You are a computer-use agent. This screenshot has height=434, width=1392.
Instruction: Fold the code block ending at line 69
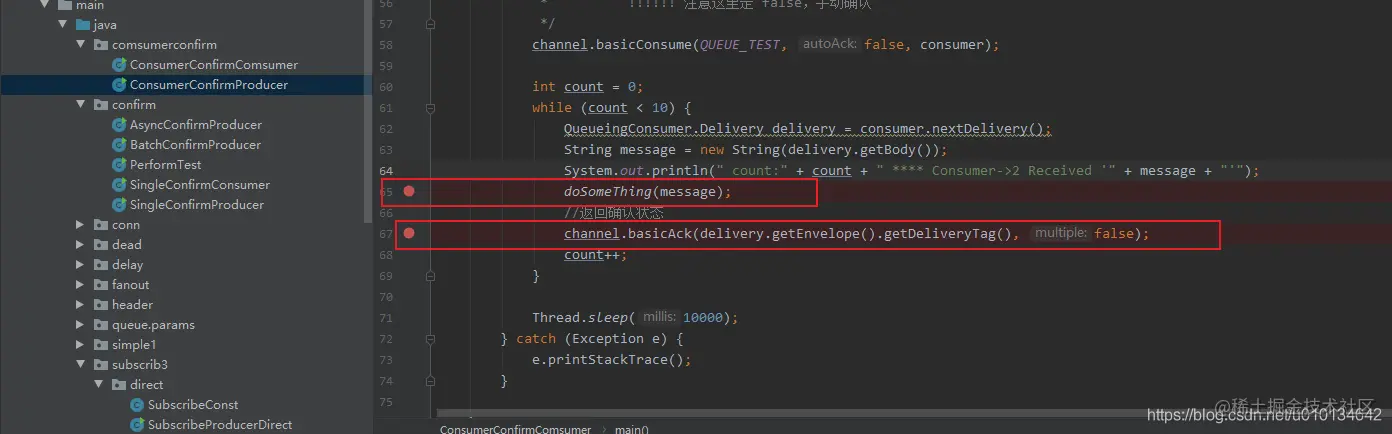(430, 275)
